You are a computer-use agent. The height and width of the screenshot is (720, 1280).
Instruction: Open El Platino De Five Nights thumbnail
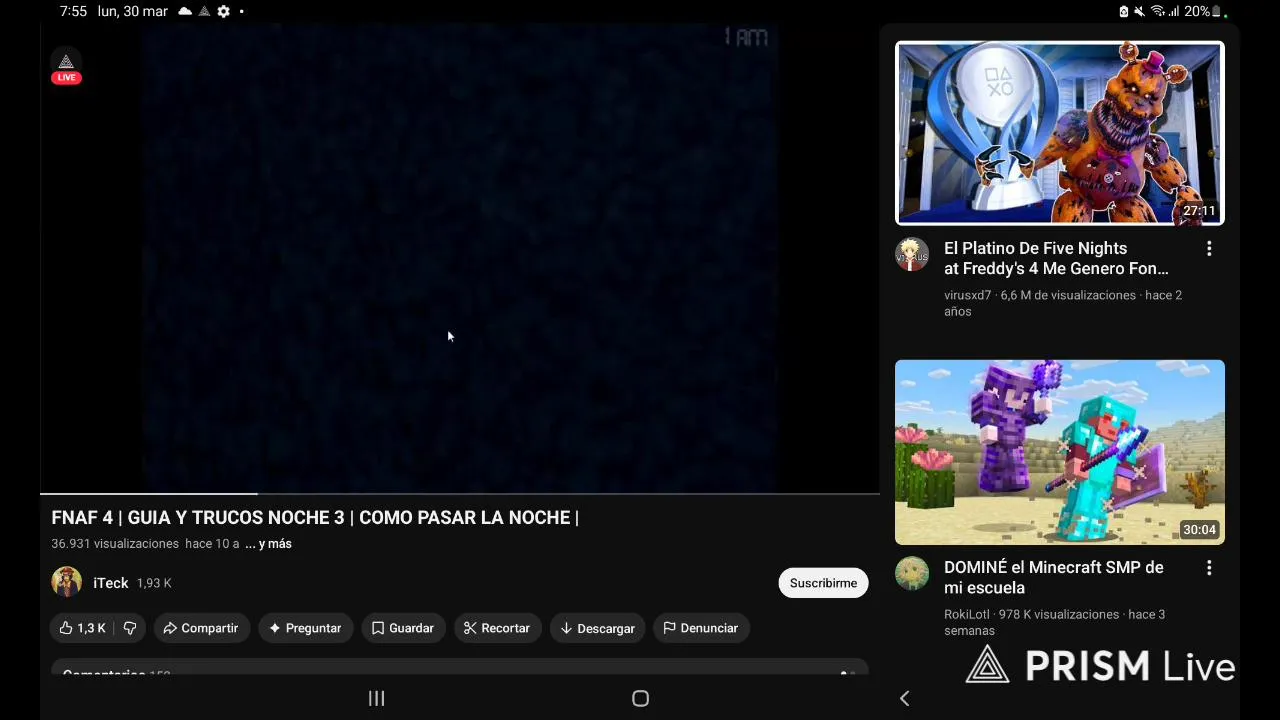[1060, 133]
